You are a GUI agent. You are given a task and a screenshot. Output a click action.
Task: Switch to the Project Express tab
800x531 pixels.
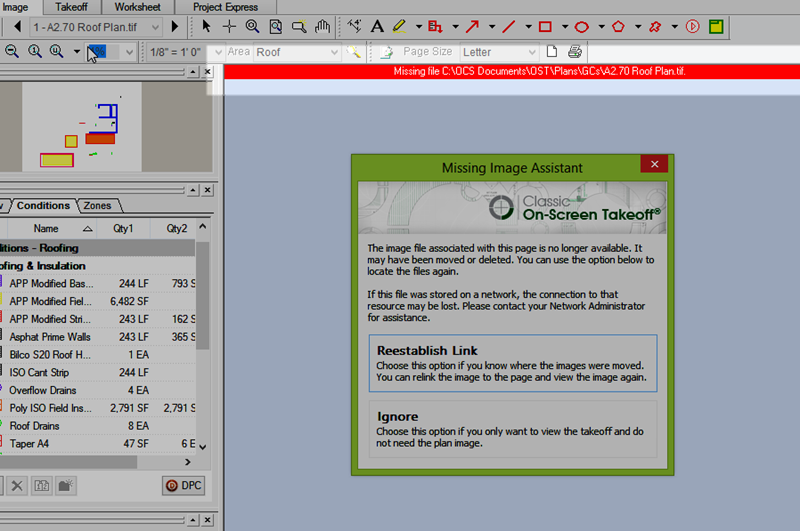click(226, 7)
